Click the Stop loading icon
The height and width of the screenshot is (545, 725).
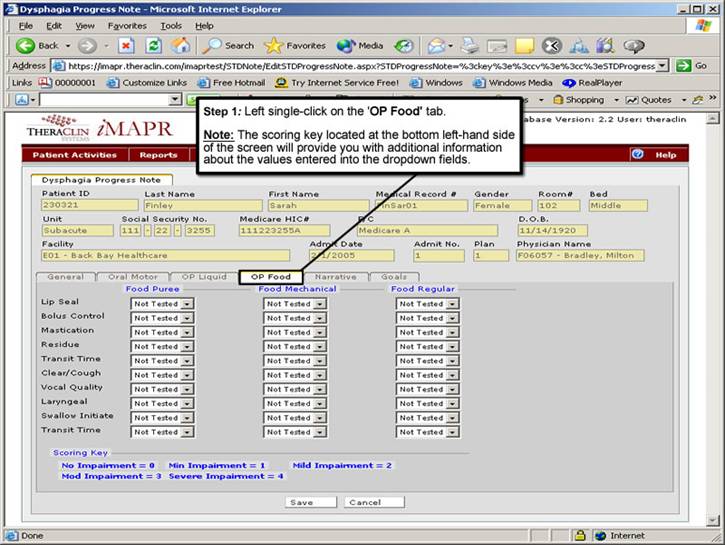pos(126,46)
